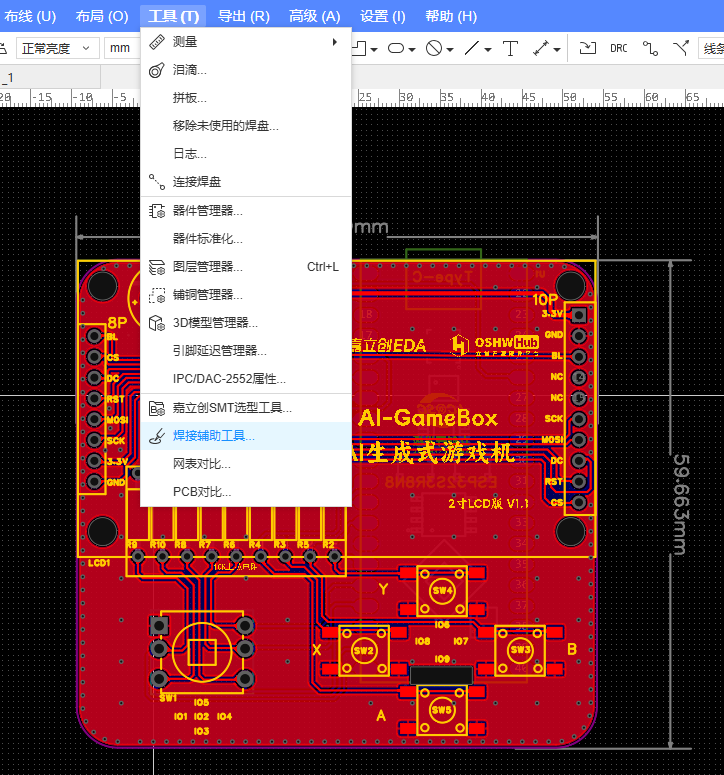Select the polyline shape tool icon

[x=359, y=48]
